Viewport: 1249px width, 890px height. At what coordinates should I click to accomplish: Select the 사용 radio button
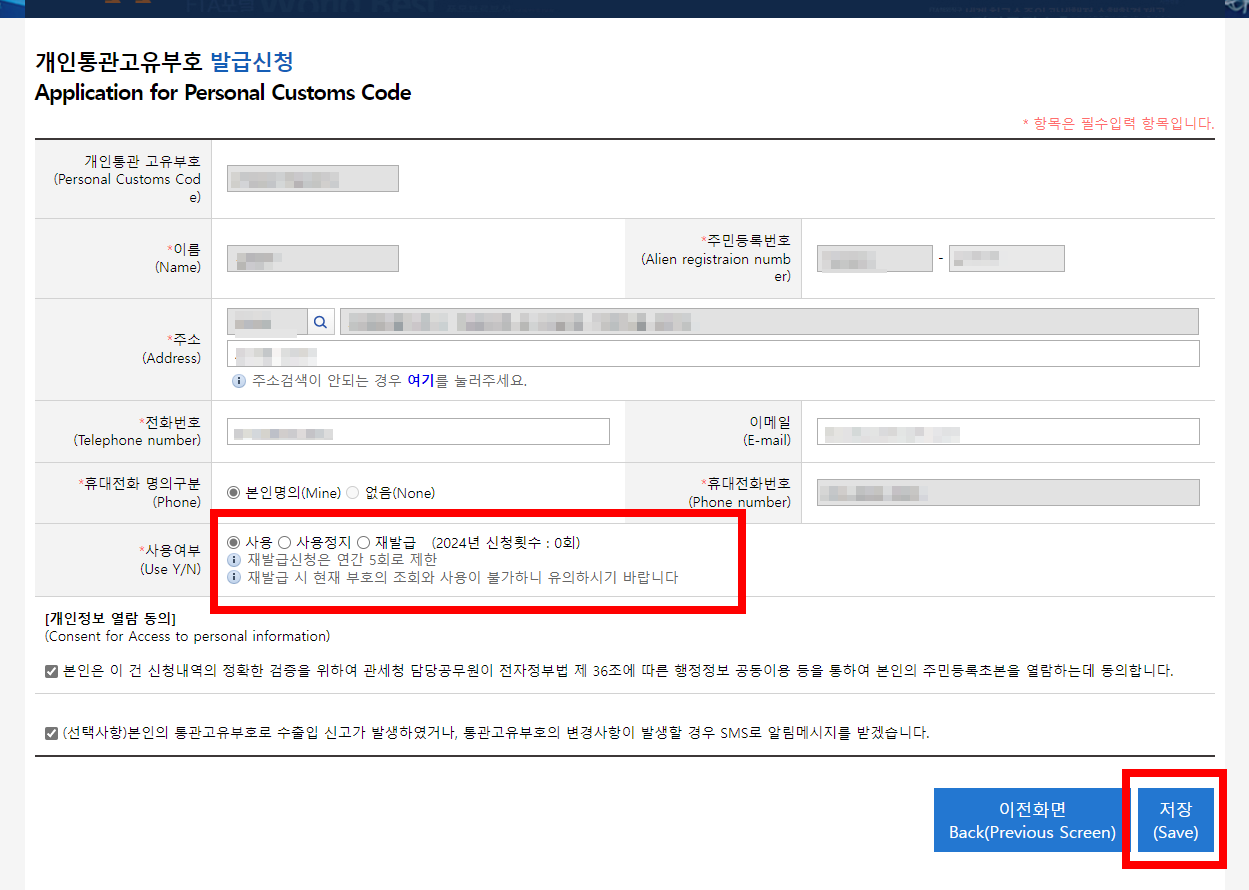click(x=234, y=543)
